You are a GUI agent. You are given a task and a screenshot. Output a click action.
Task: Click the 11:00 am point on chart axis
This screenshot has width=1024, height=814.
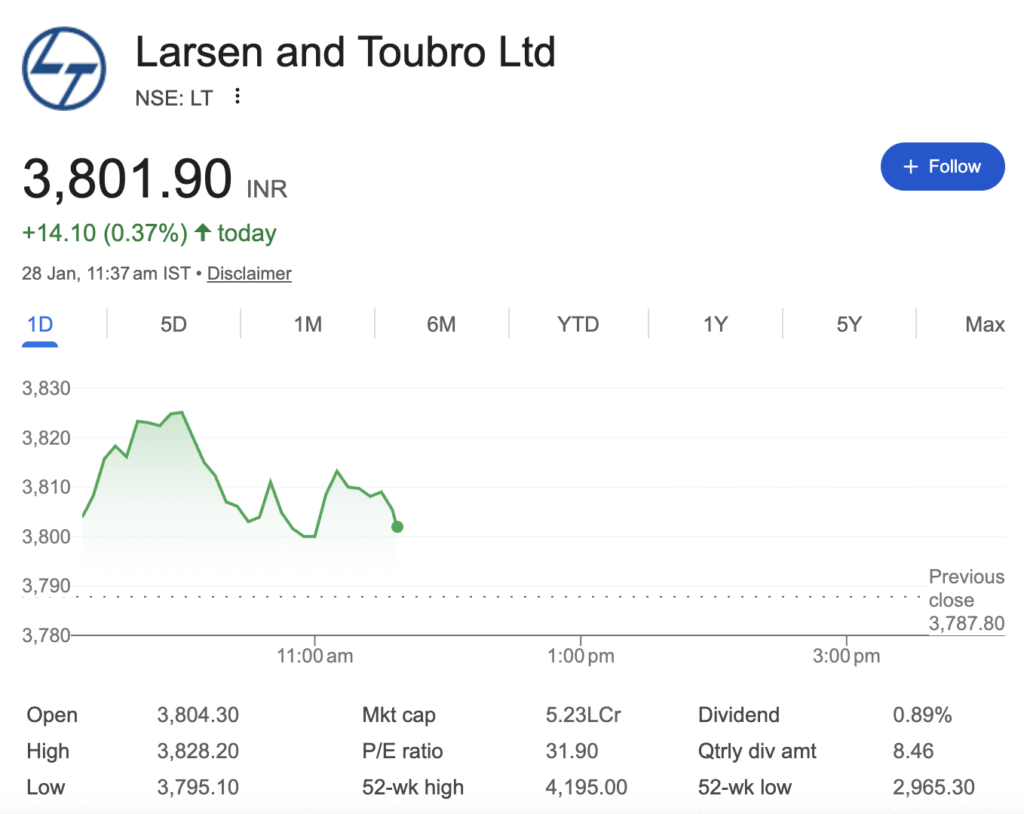pos(314,656)
